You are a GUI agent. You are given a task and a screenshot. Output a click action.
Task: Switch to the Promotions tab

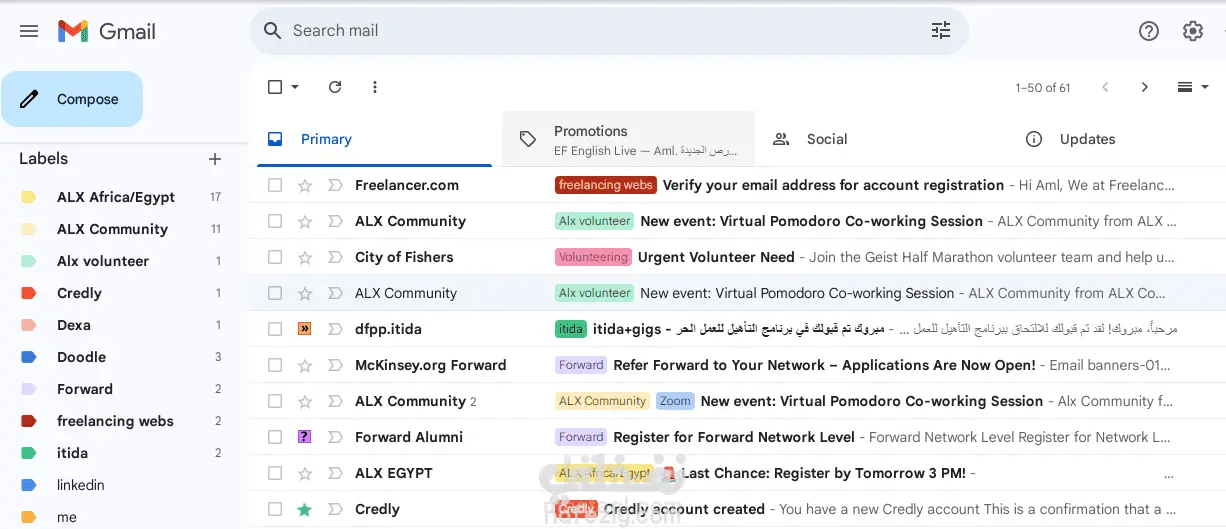(x=628, y=139)
